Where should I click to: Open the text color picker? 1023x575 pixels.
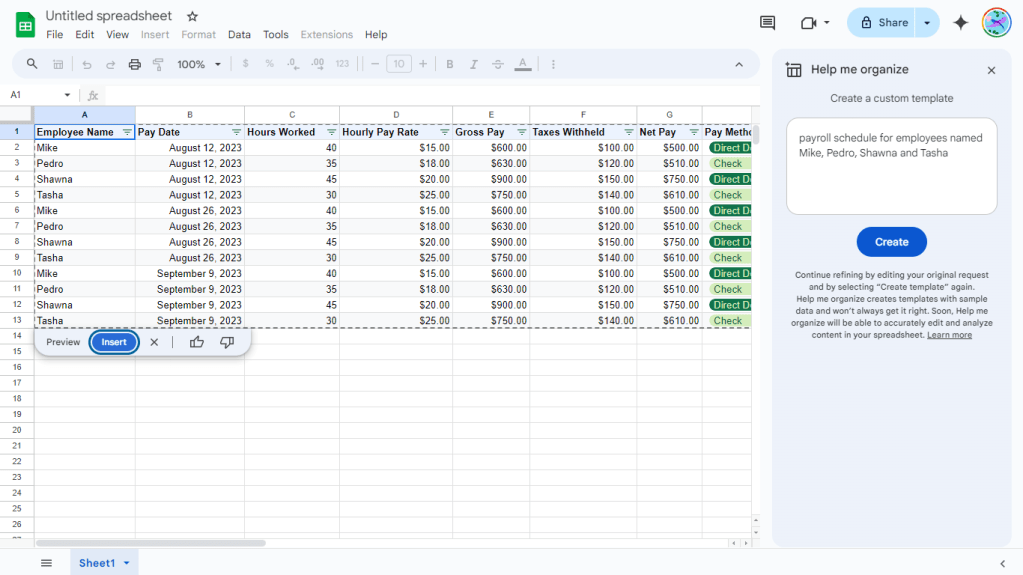[523, 64]
